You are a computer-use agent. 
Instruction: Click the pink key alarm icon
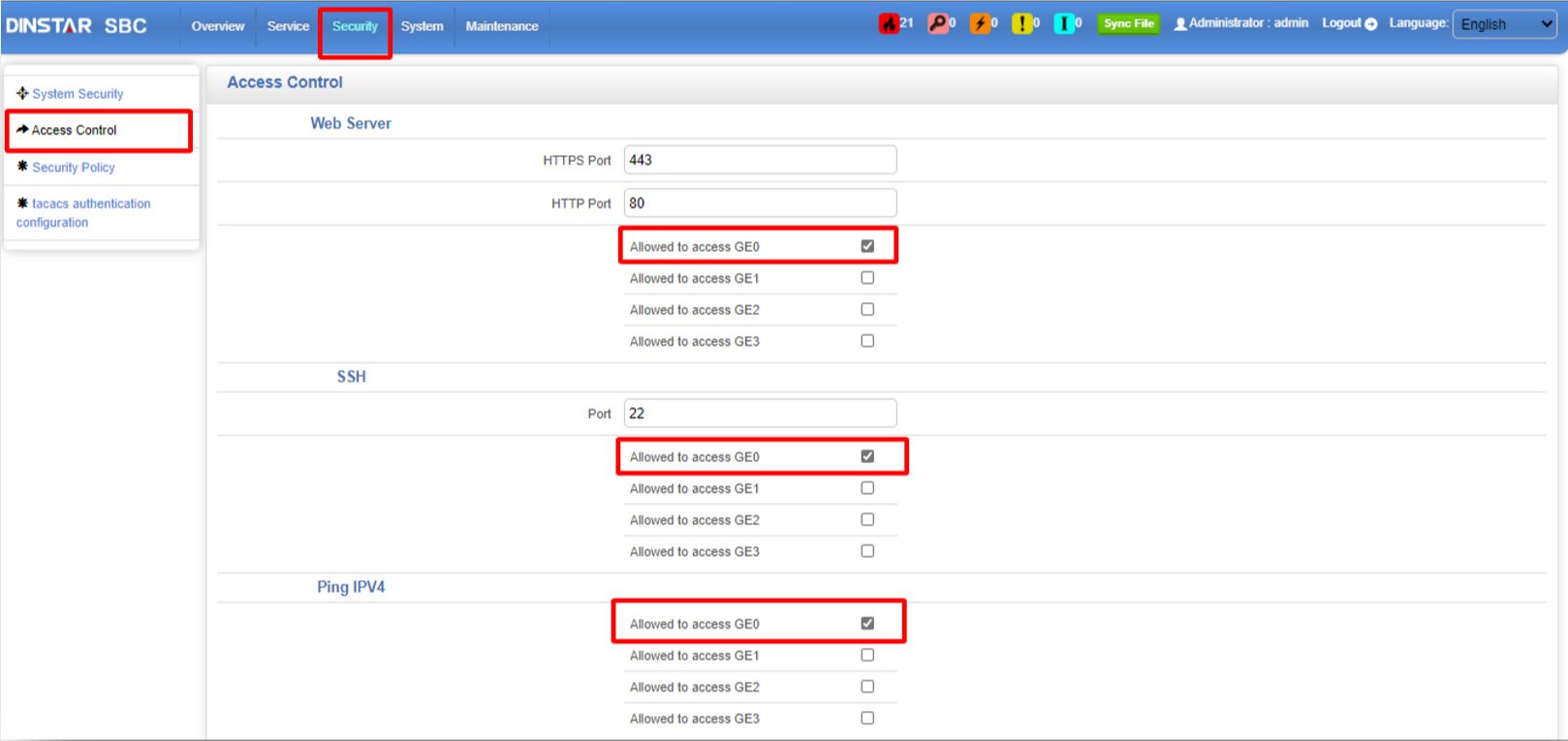click(936, 24)
